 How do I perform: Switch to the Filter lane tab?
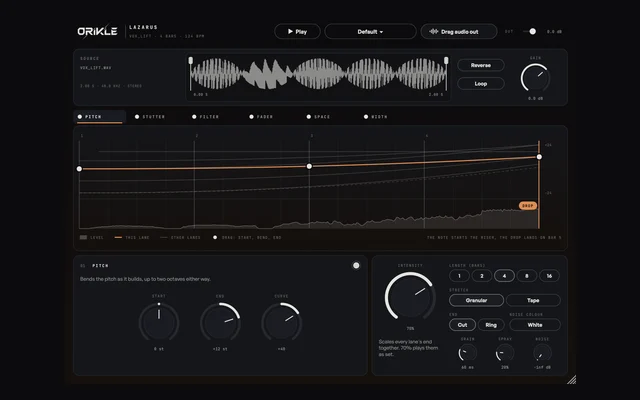click(205, 117)
